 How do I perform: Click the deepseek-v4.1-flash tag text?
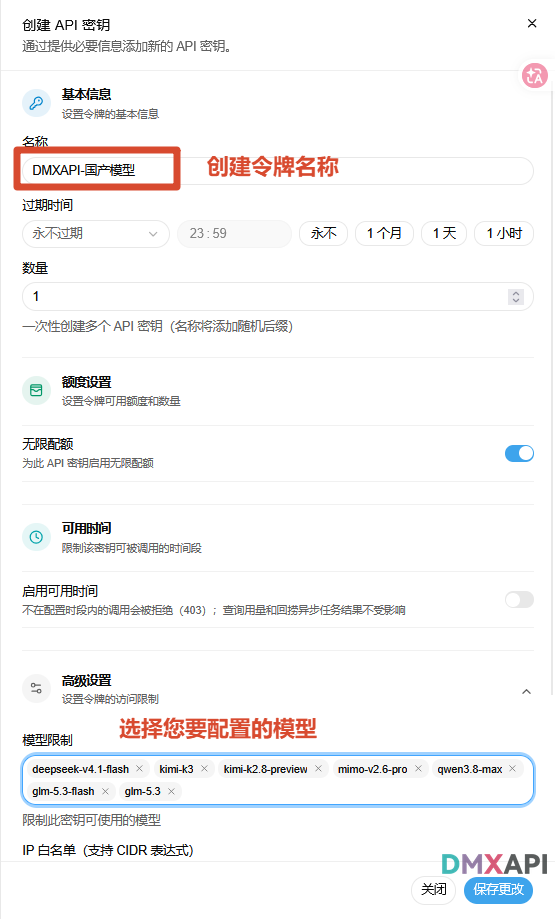click(80, 769)
